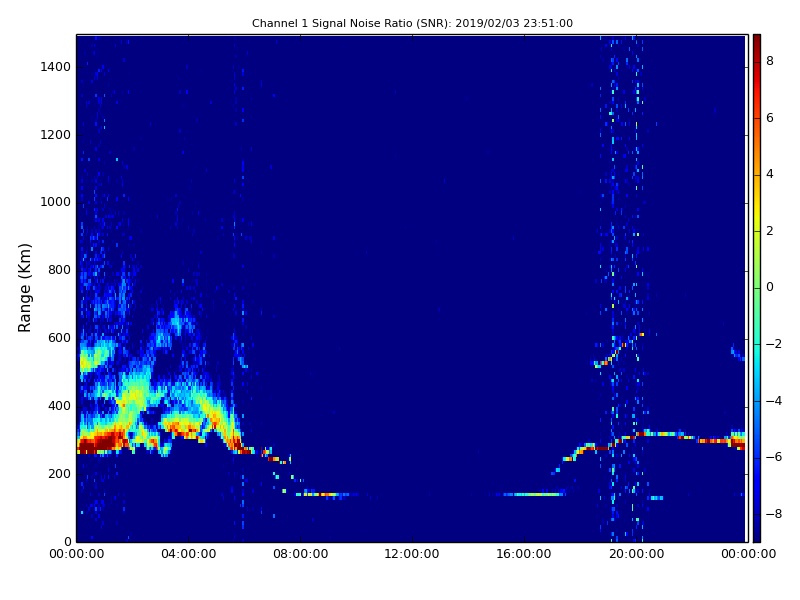
Task: Click the strong red echo near 300 km at 01:00
Action: point(104,442)
